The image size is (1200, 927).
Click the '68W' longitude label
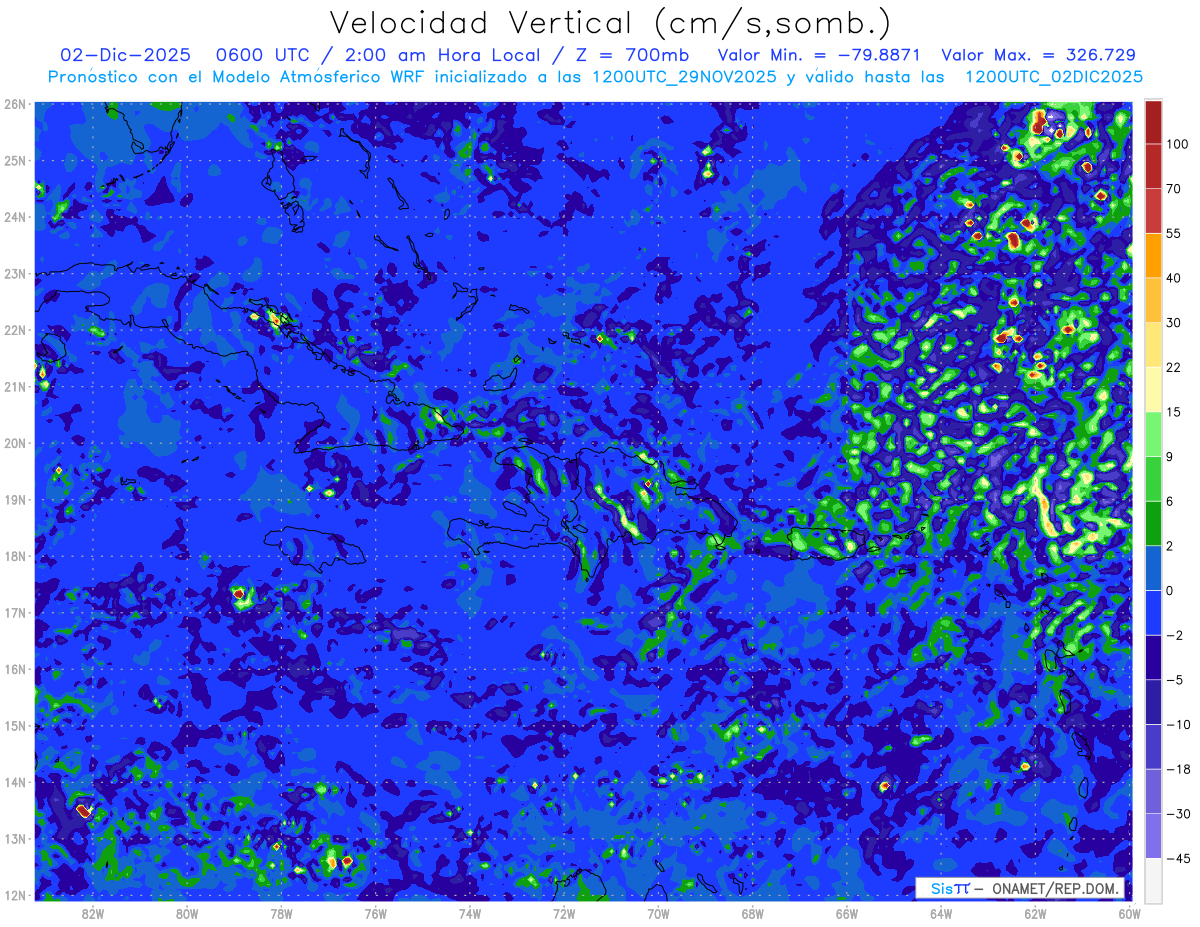click(x=752, y=913)
